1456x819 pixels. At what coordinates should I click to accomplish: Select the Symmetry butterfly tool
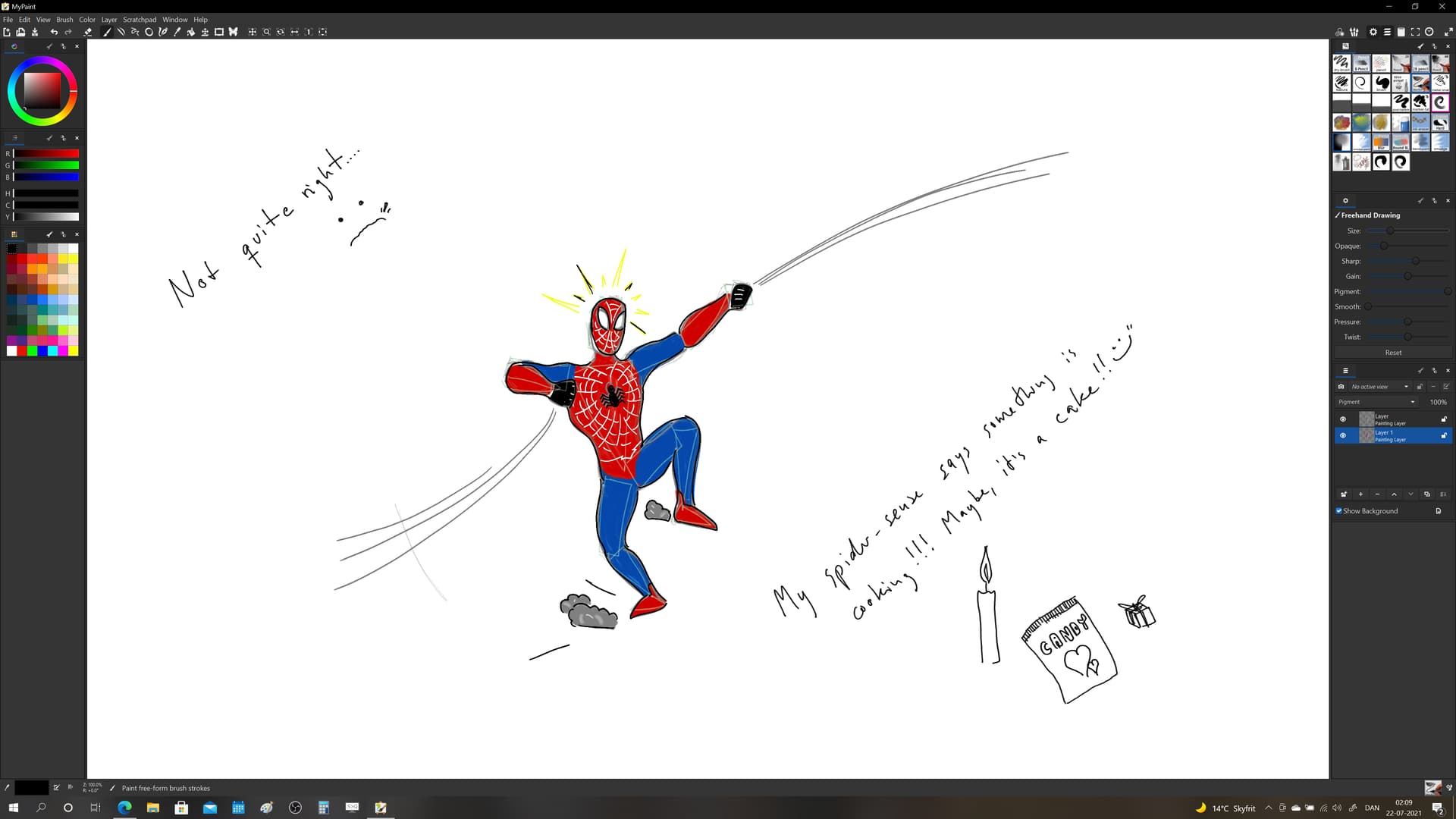(x=234, y=32)
